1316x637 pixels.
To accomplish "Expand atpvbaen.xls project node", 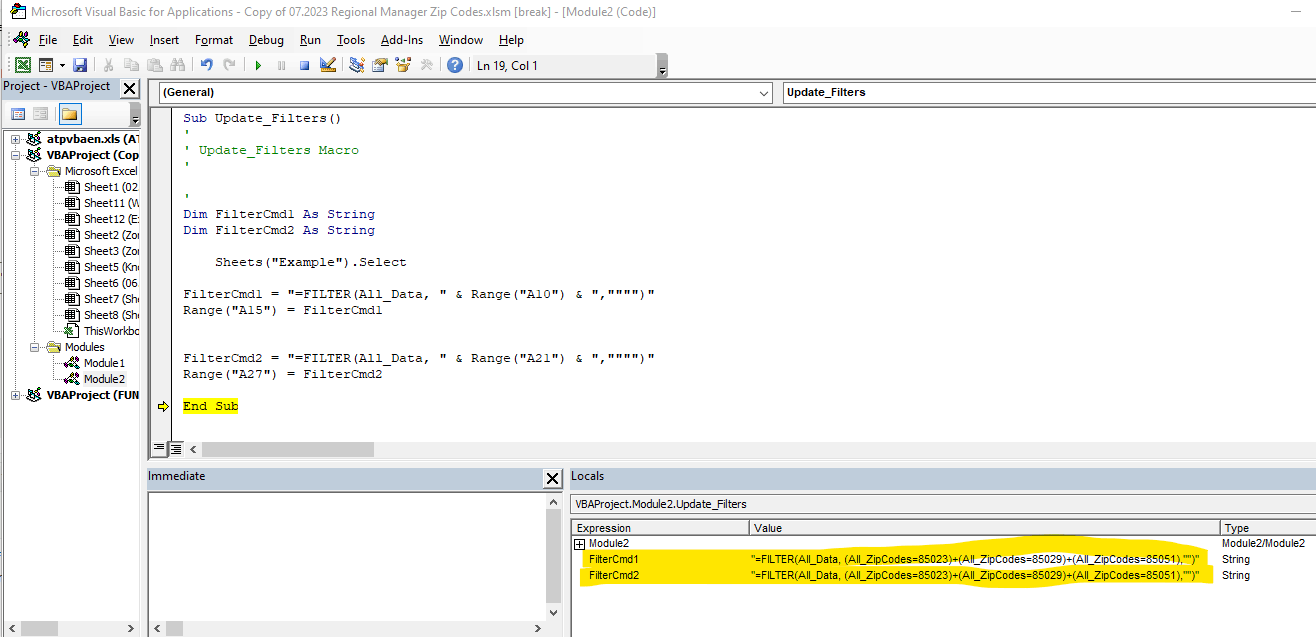I will pyautogui.click(x=16, y=139).
